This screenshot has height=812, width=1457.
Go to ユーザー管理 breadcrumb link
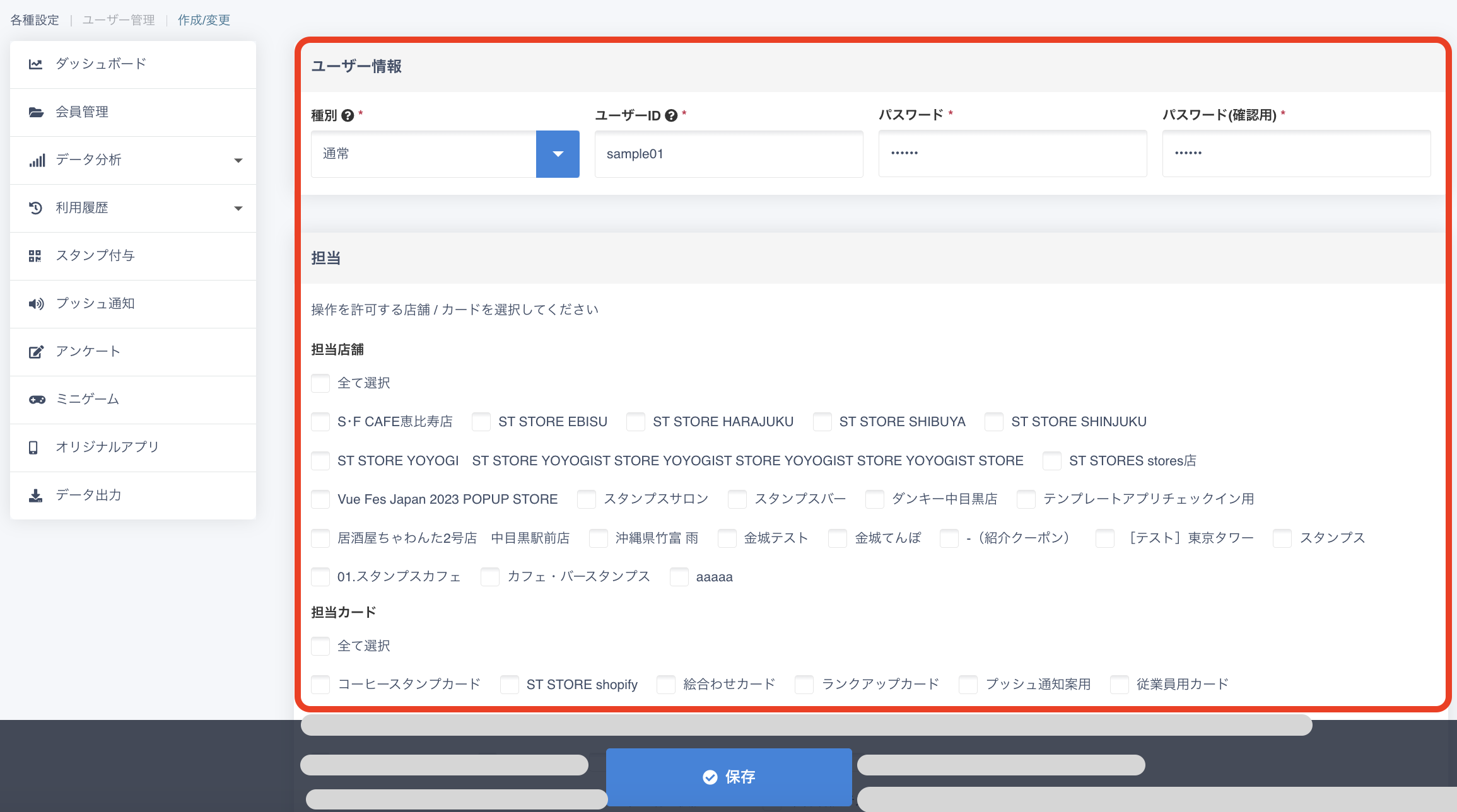[119, 20]
